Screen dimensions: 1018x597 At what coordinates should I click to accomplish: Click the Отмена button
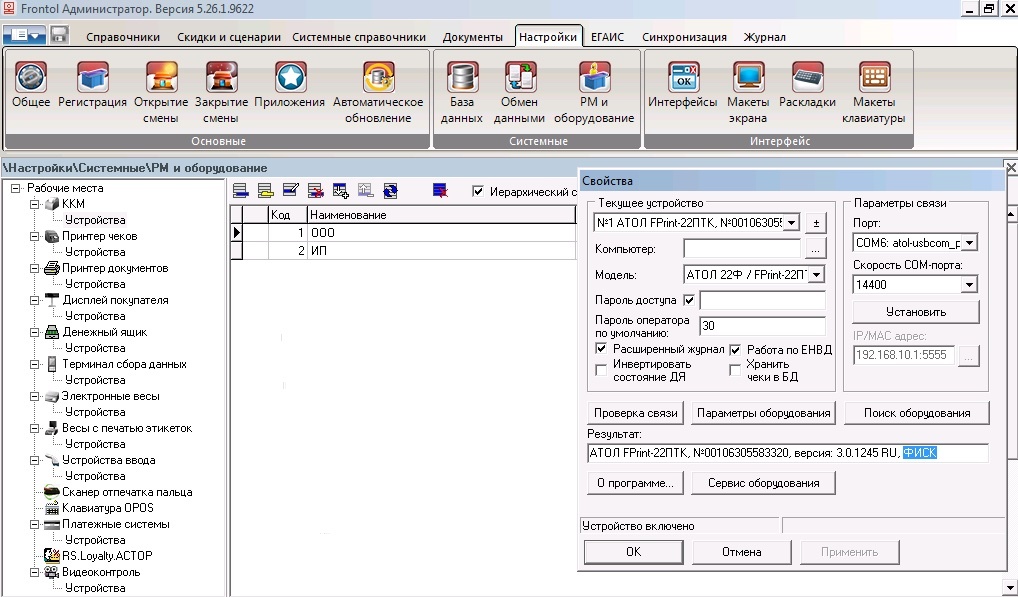pos(741,552)
